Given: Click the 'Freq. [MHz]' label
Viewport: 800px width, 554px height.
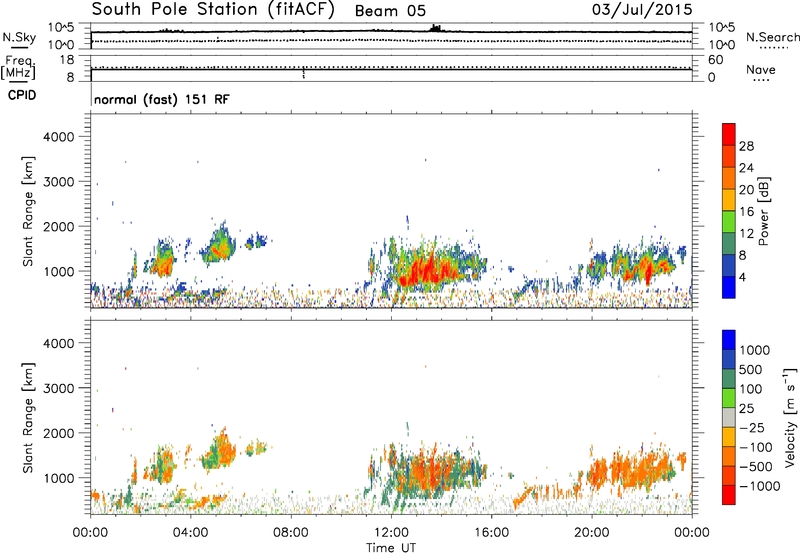Looking at the screenshot, I should pos(19,68).
